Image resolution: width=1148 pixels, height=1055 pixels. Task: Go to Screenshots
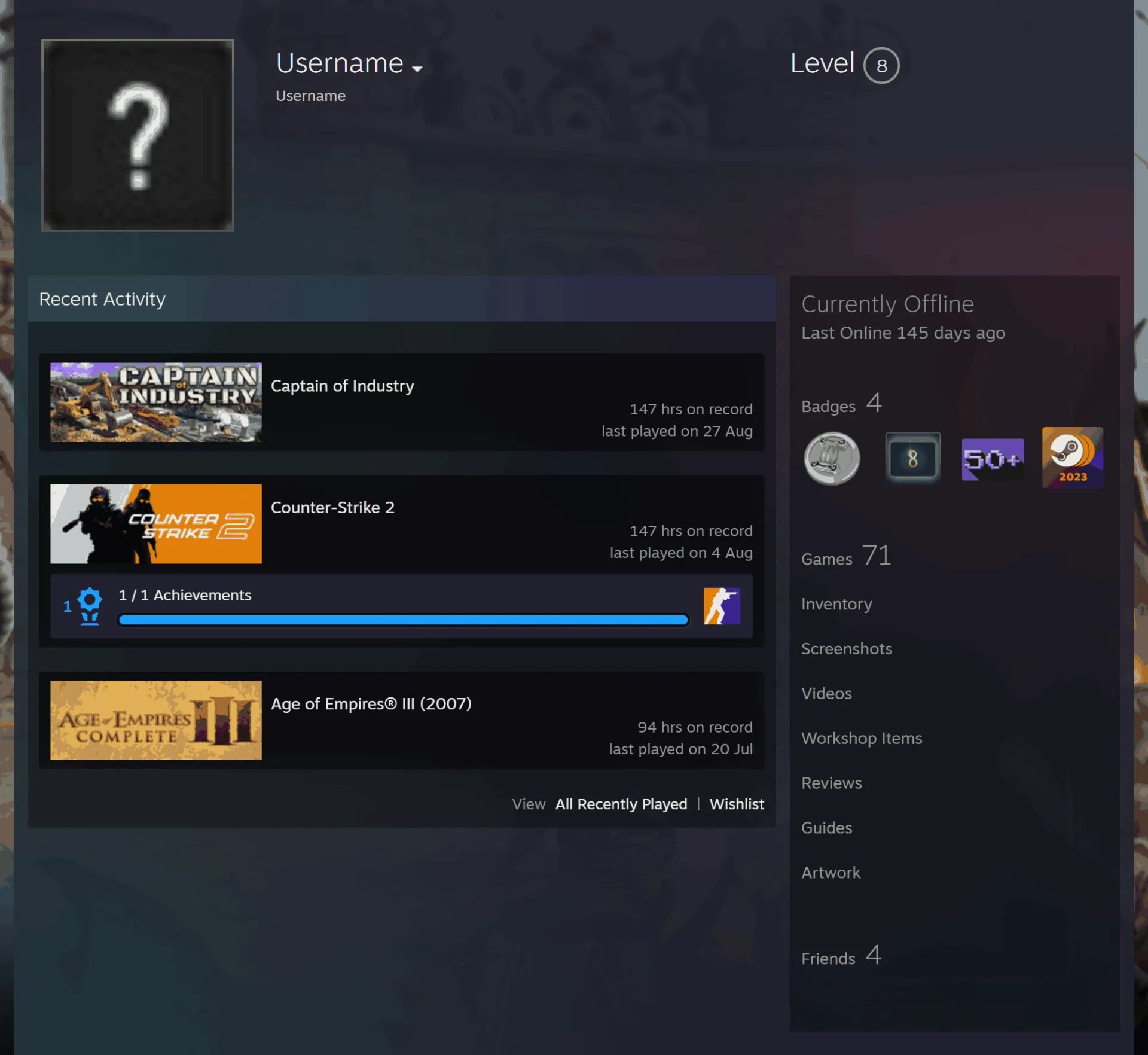coord(847,648)
